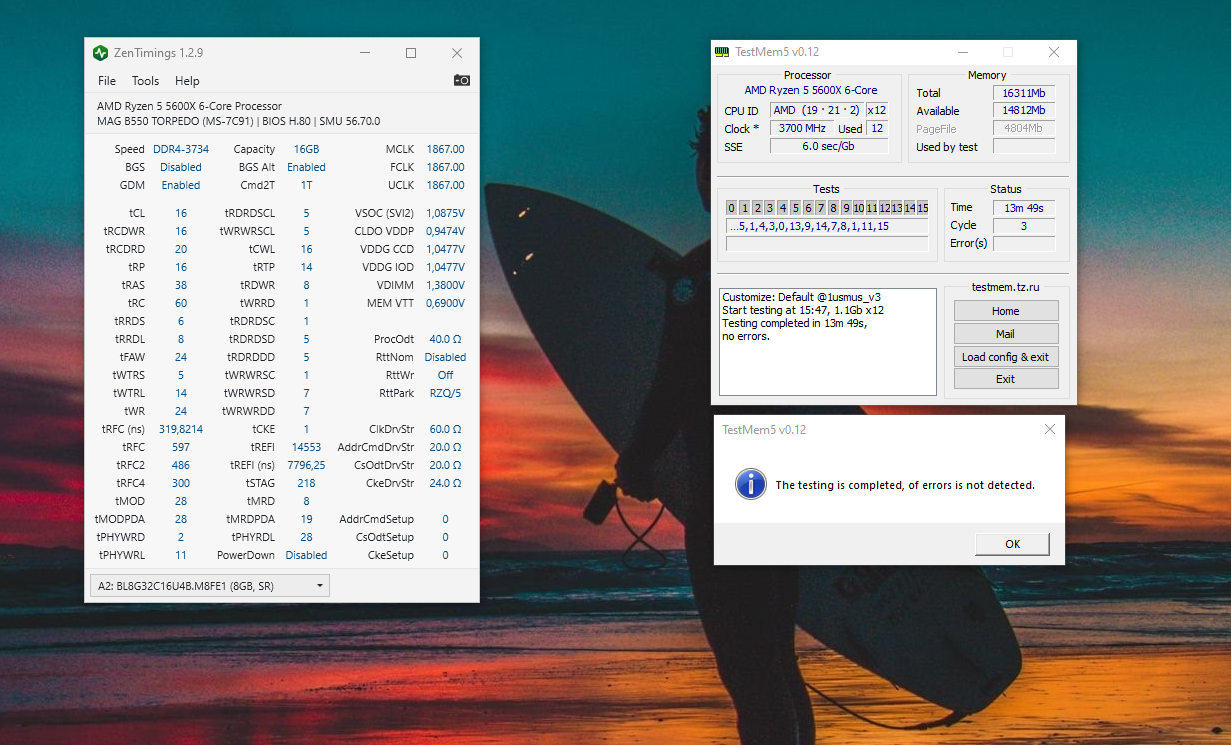Click the Exit button in TestMem5
1231x745 pixels.
click(1006, 379)
